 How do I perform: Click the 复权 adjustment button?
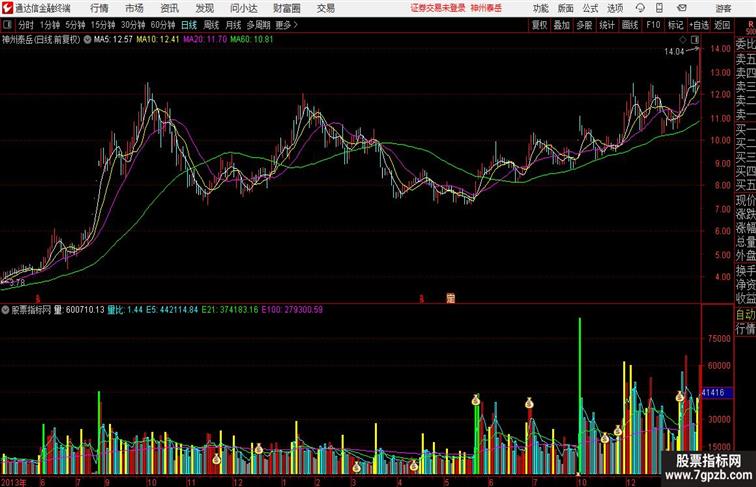coord(540,25)
